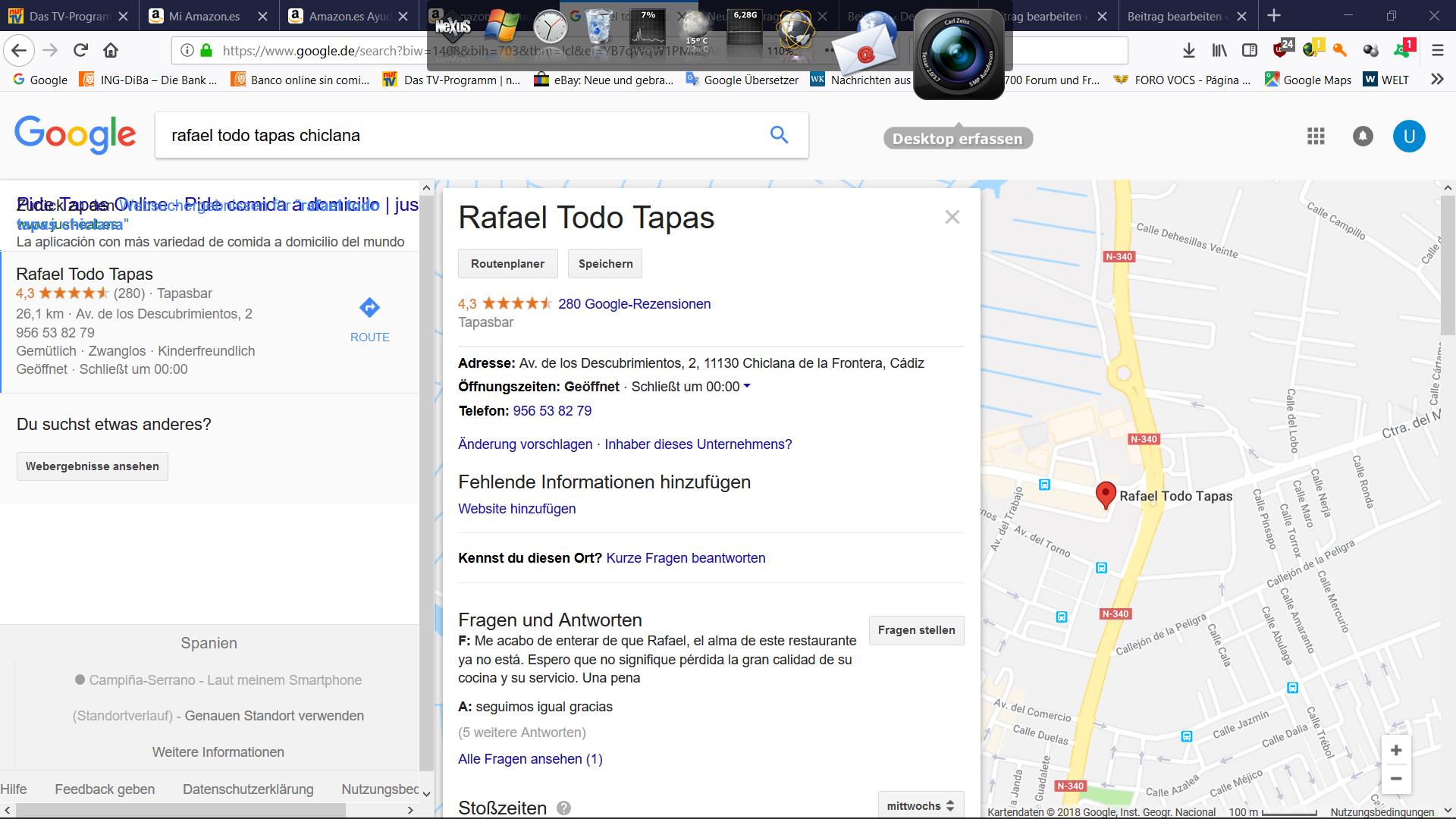Zoom in on the map
1456x819 pixels.
[x=1395, y=751]
